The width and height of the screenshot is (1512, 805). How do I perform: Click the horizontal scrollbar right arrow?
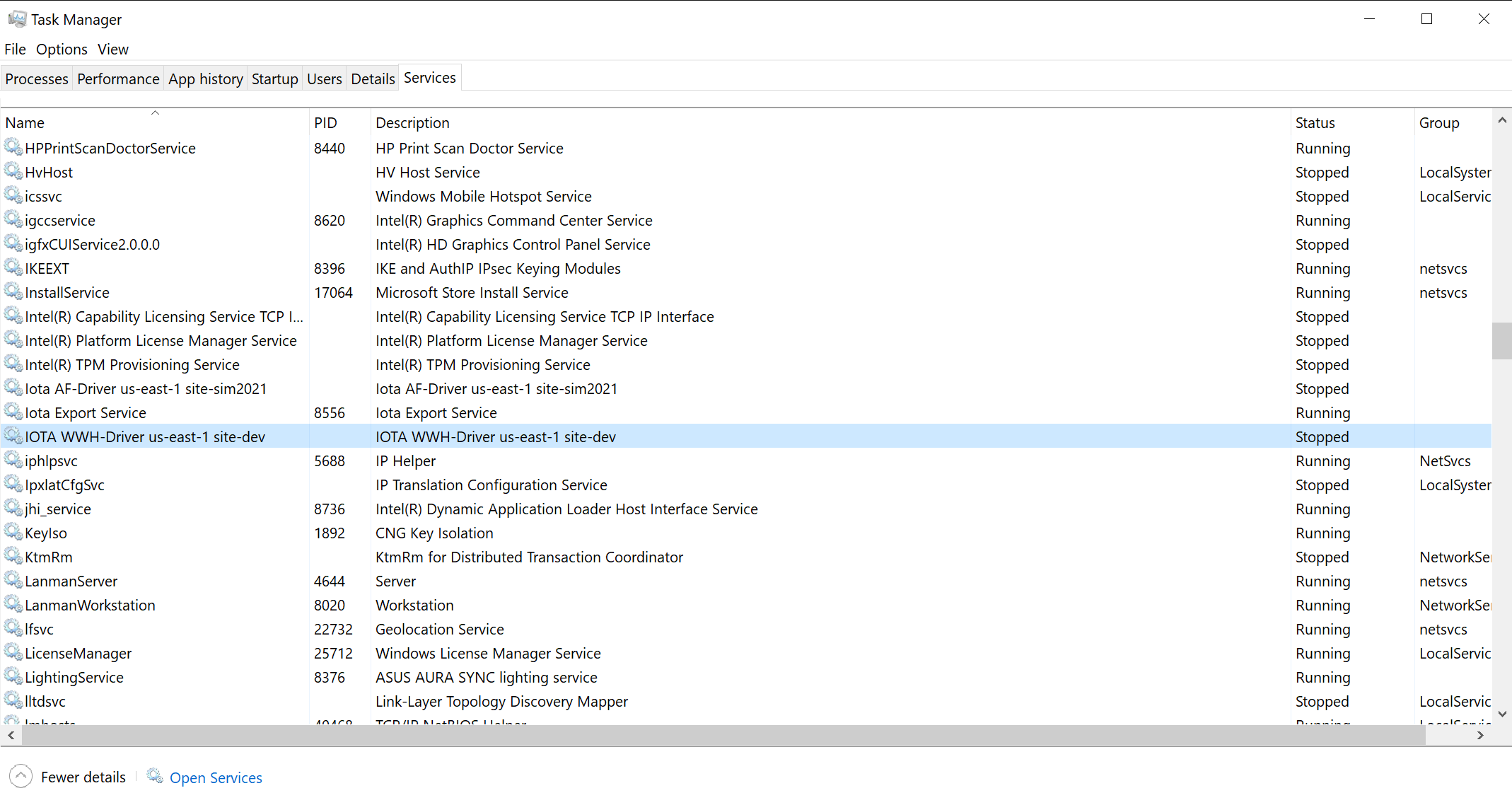1480,735
